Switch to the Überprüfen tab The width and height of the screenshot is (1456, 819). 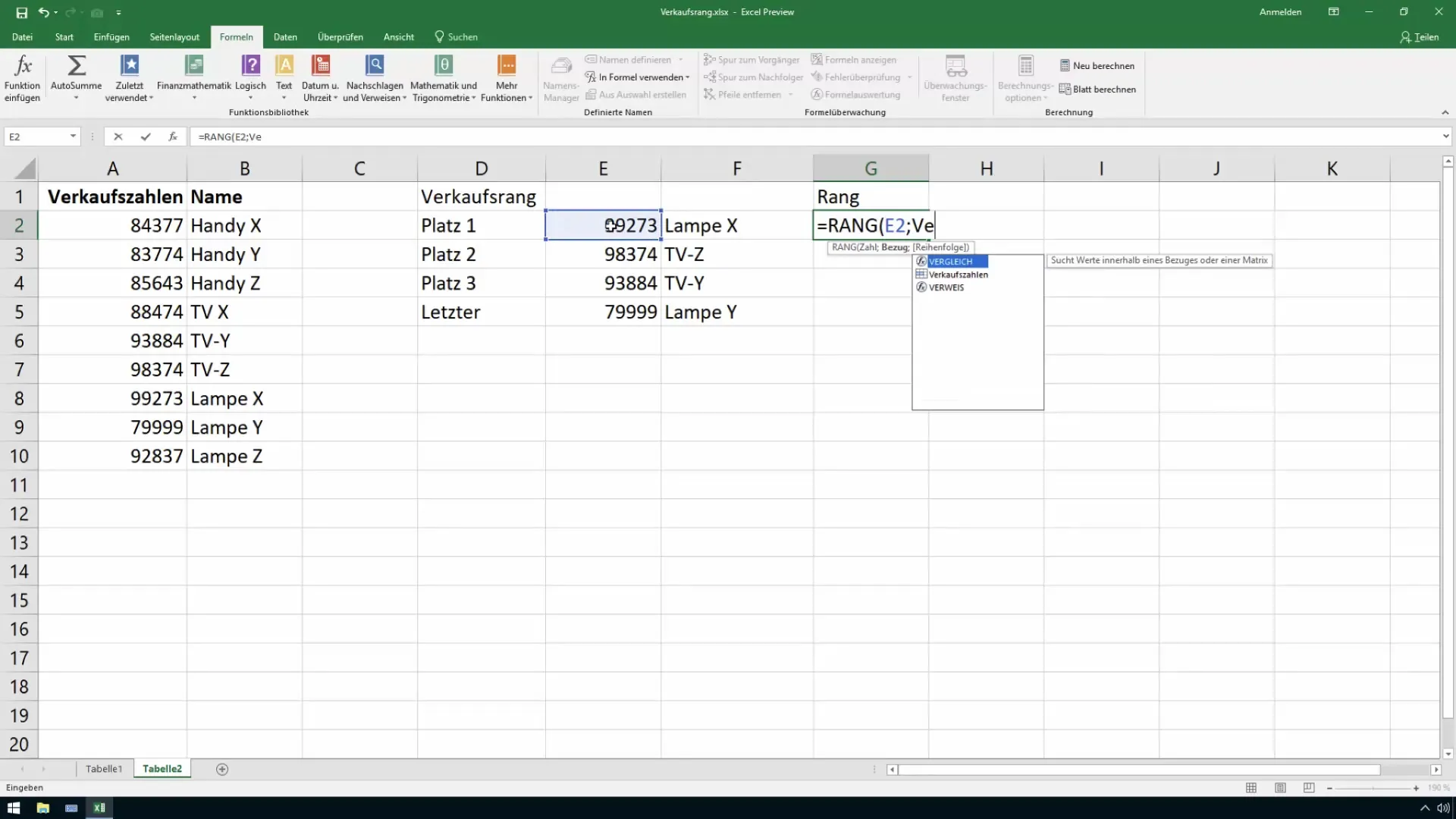click(x=340, y=37)
